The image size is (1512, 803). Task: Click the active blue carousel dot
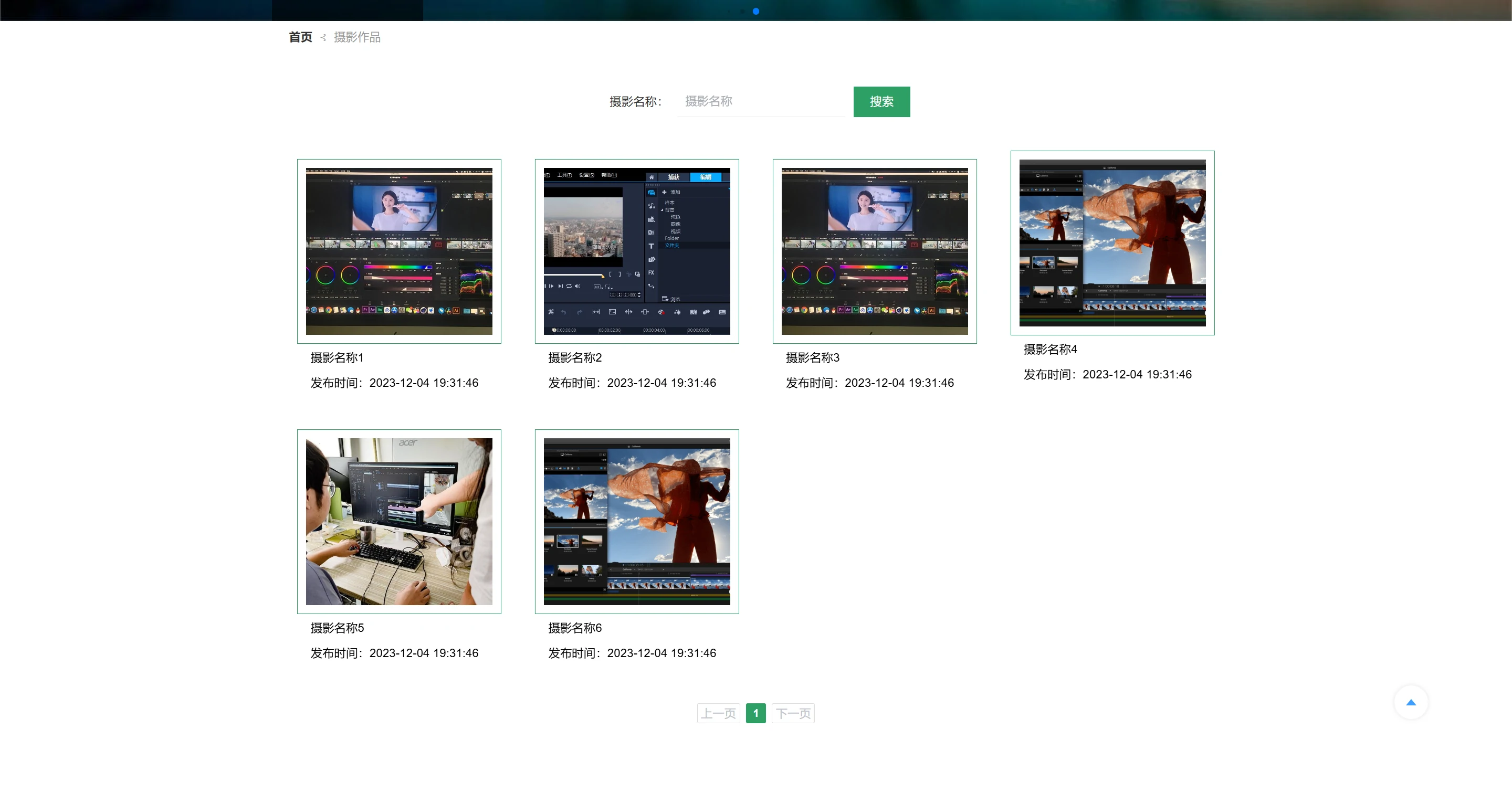pos(756,11)
